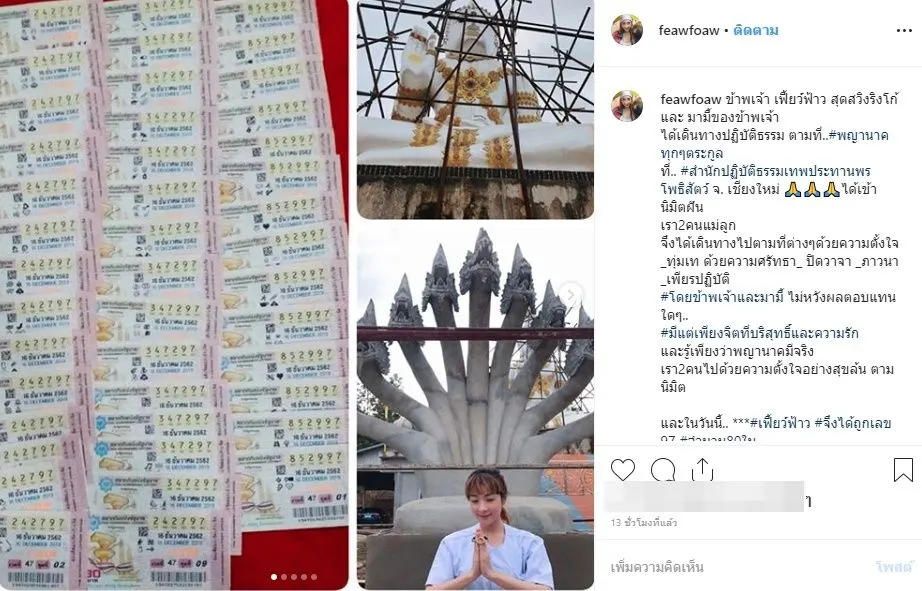Open feawfoaw header profile picture
This screenshot has height=591, width=922.
coord(627,30)
